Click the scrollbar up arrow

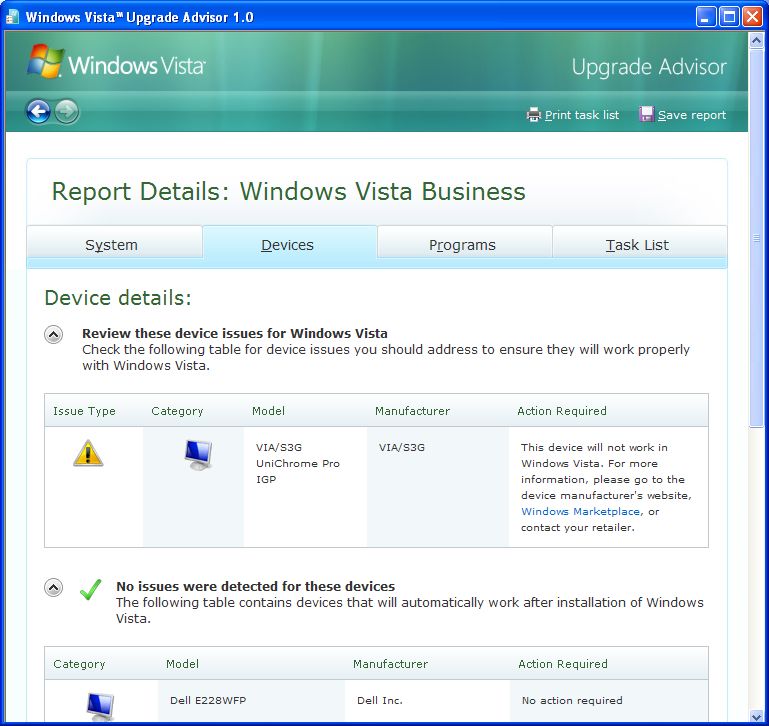click(x=756, y=41)
